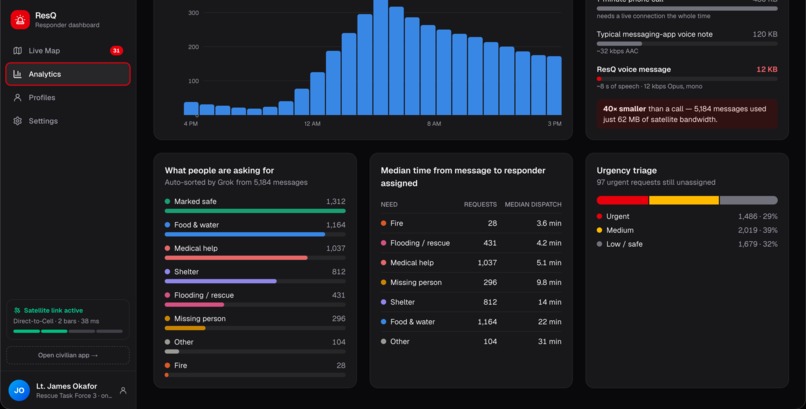Select Analytics in the sidebar

tap(68, 74)
